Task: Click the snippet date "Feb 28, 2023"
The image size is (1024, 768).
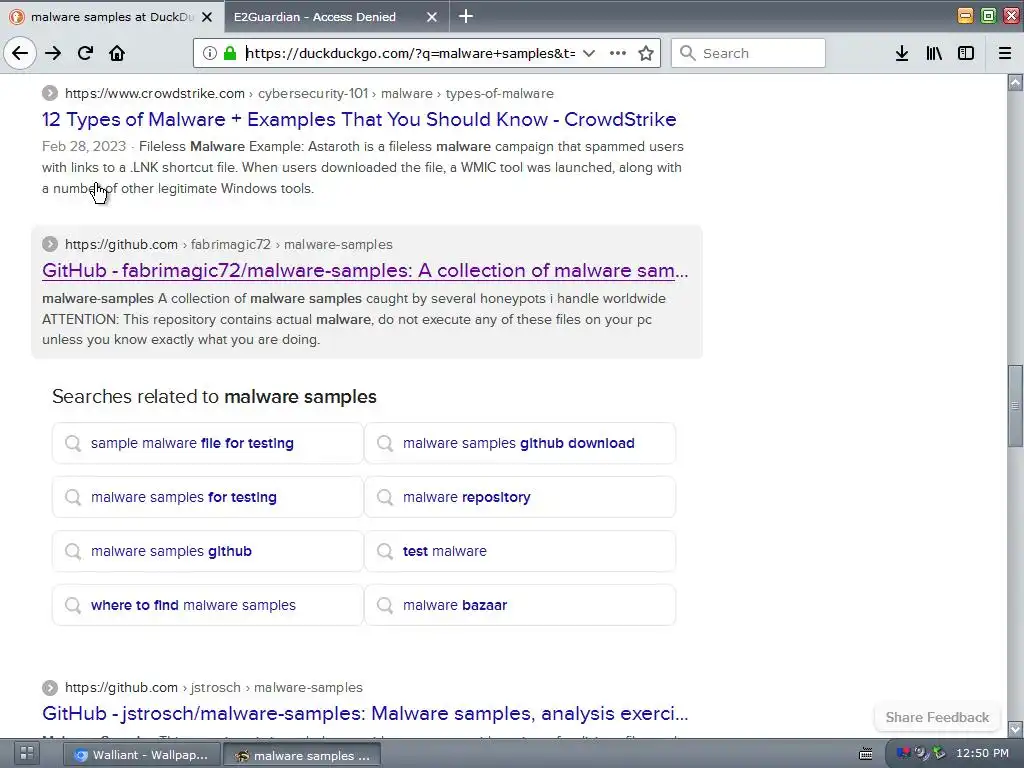Action: tap(84, 146)
